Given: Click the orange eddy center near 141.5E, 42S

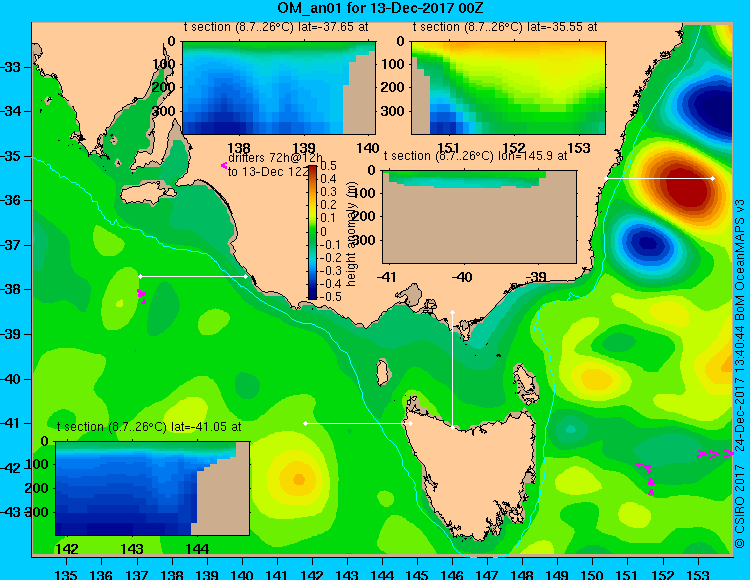Looking at the screenshot, I should pyautogui.click(x=299, y=479).
